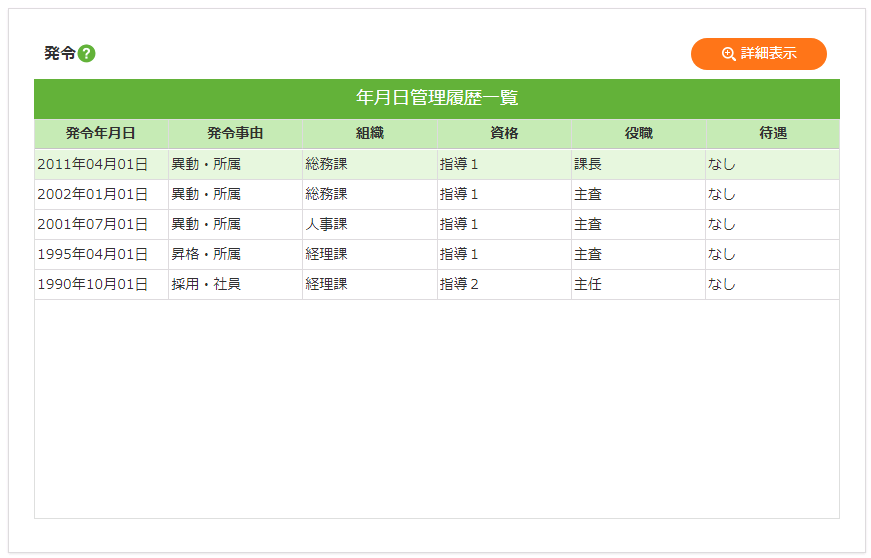The image size is (871, 558).
Task: Select the row dated 2011年04月01日
Action: (x=93, y=164)
